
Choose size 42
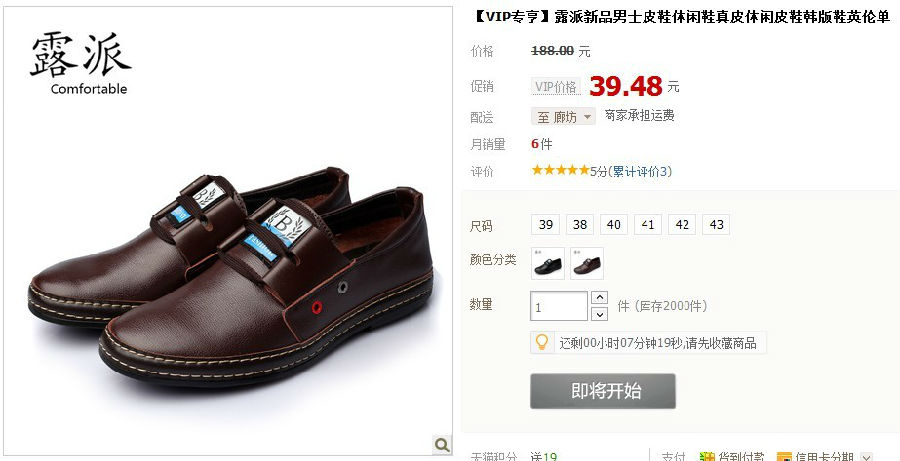tap(682, 224)
